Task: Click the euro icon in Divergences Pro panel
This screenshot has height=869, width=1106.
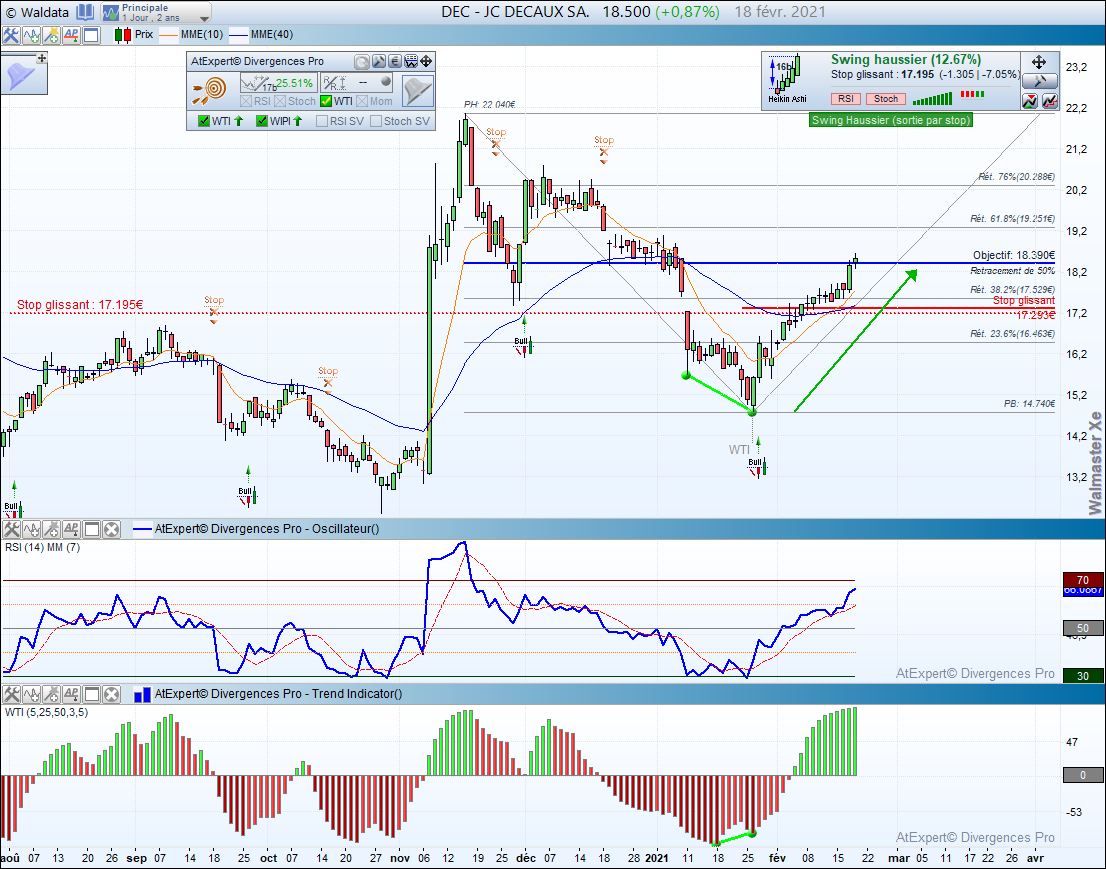Action: click(395, 61)
